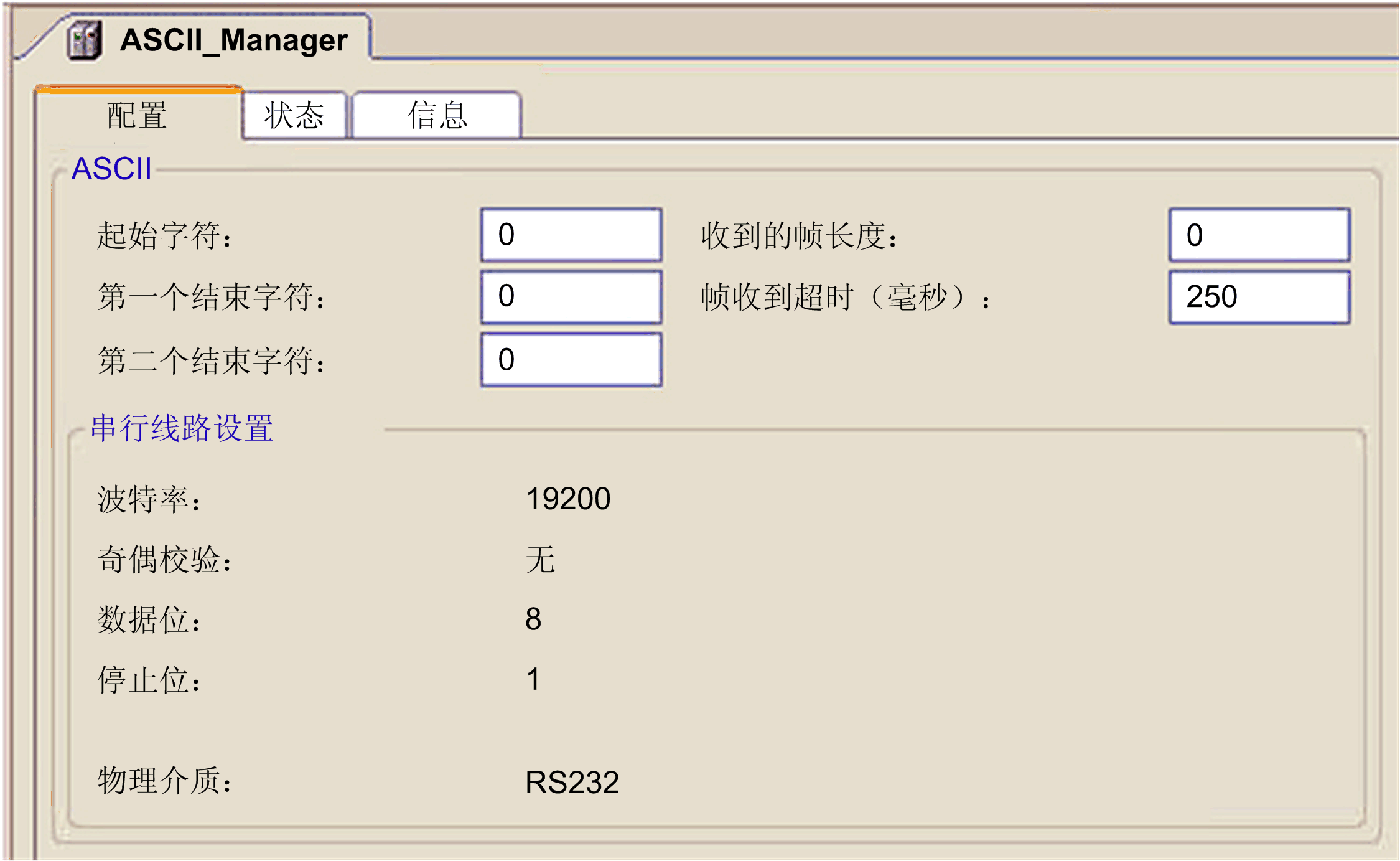The height and width of the screenshot is (861, 1400).
Task: Click the 第一个结束字符 value box
Action: click(x=570, y=297)
